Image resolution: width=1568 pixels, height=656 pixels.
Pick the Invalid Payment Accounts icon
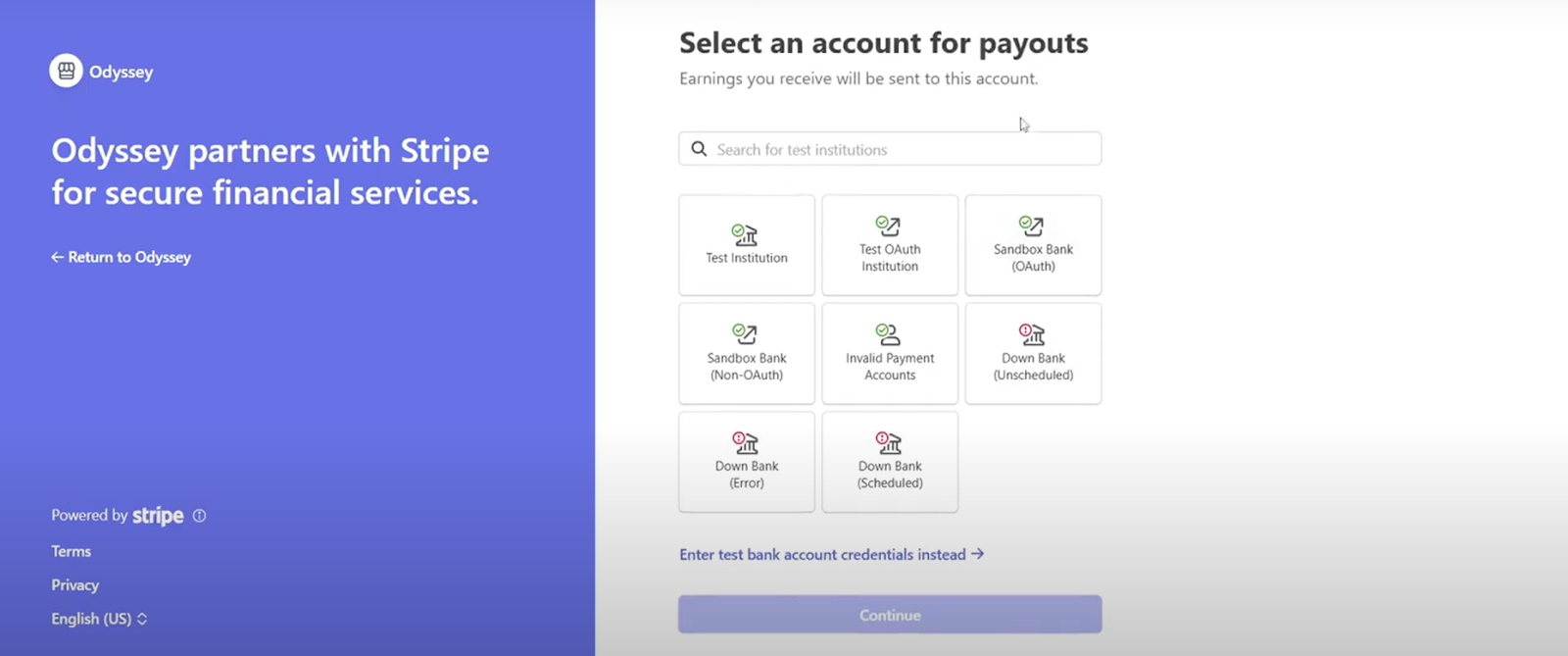pos(889,334)
